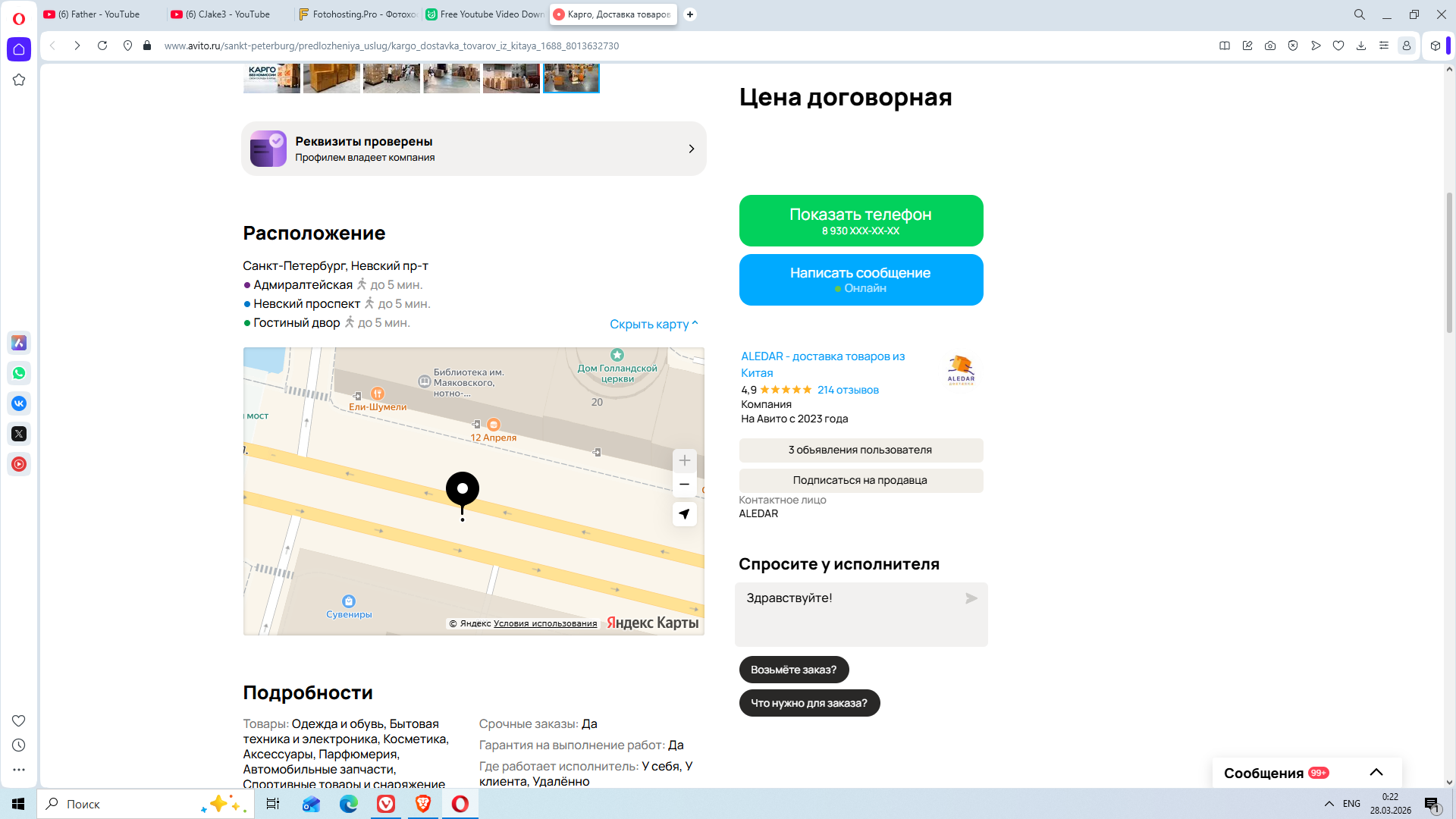
Task: Click Подписаться на продавца button
Action: [861, 480]
